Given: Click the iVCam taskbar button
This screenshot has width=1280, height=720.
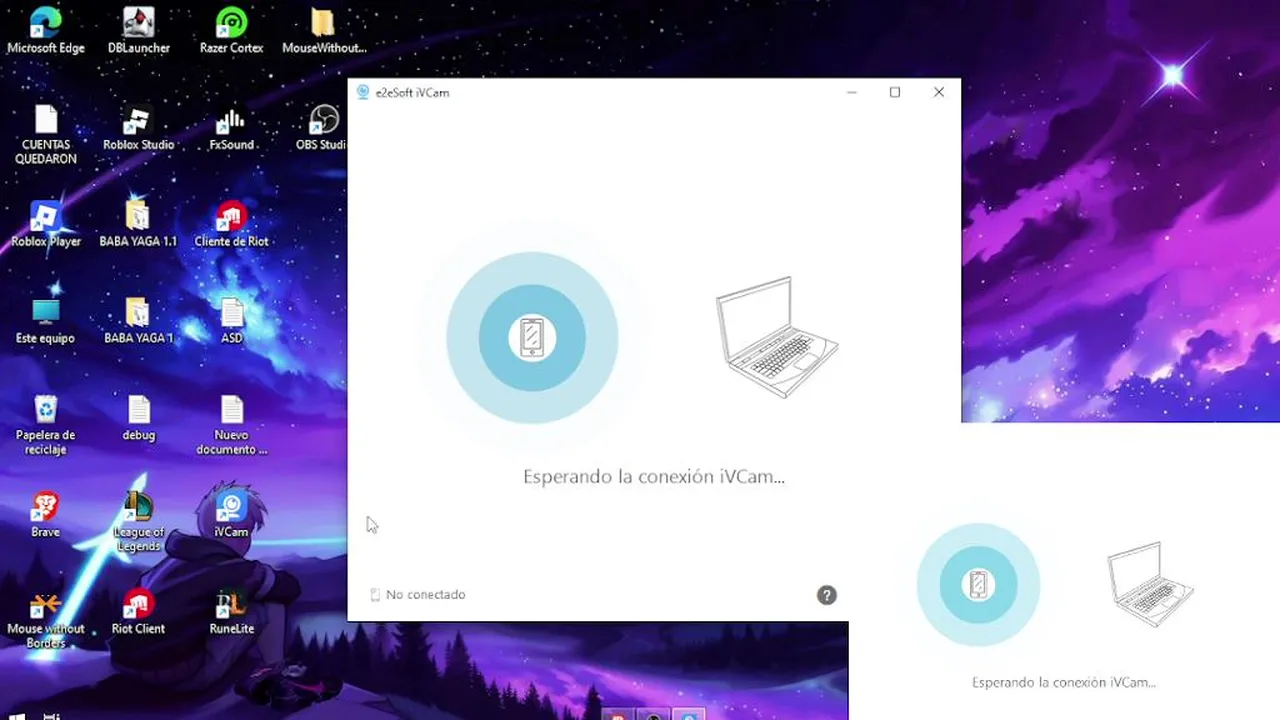Looking at the screenshot, I should pos(689,715).
